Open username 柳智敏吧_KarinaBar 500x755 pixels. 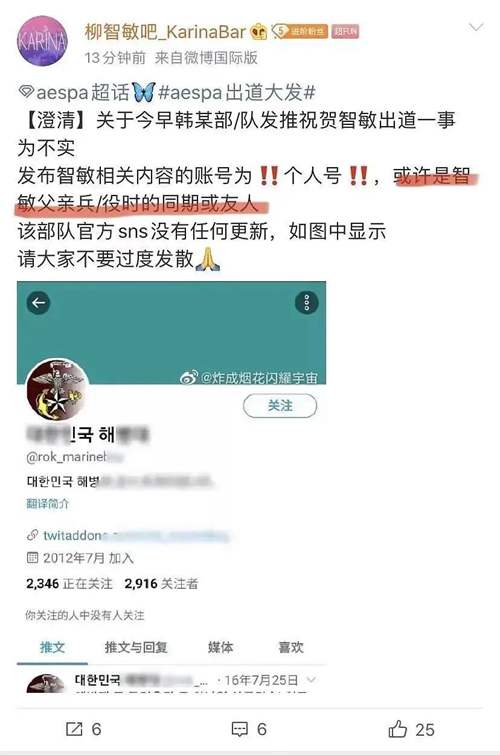(165, 32)
